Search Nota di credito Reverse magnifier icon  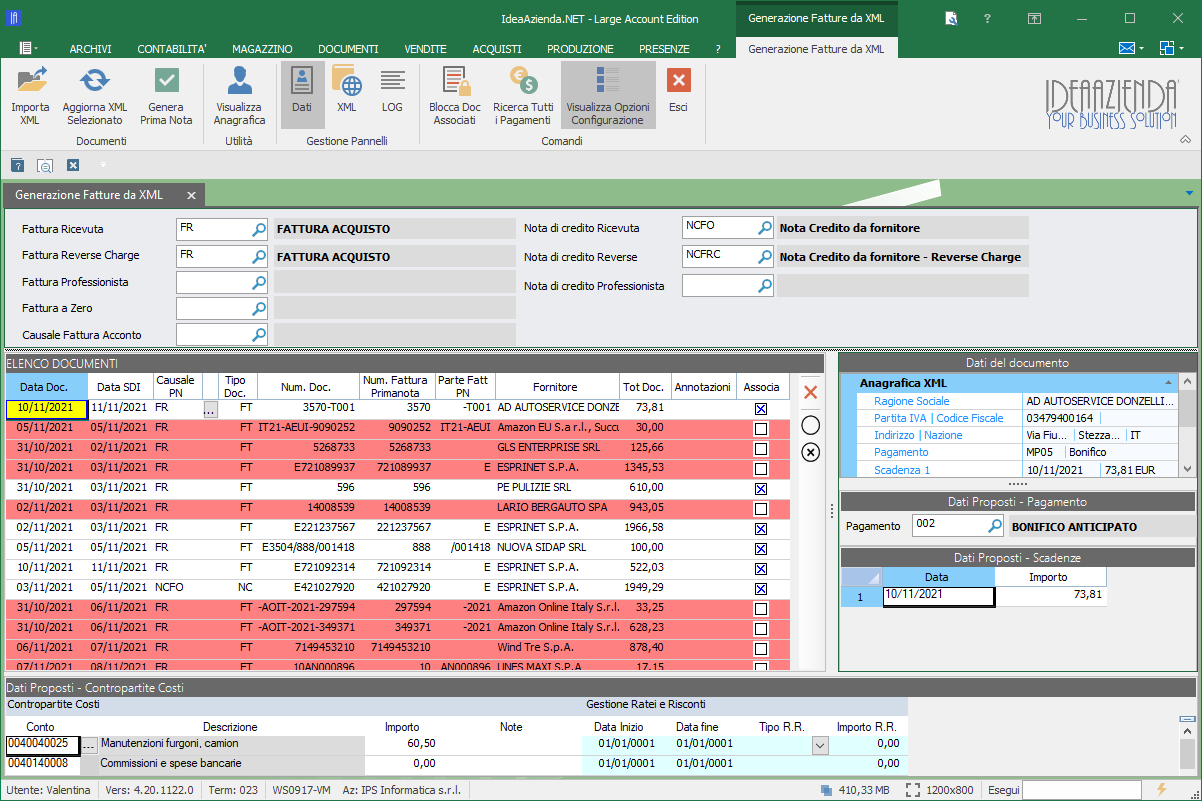click(765, 257)
